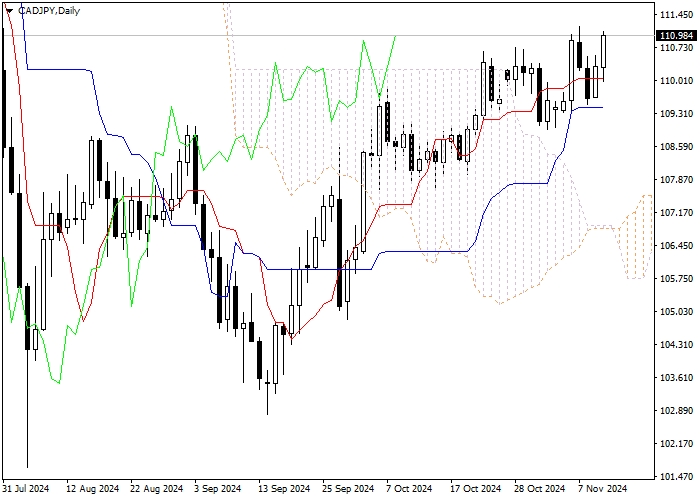Select the 7 Oct 2024 date label

409,489
